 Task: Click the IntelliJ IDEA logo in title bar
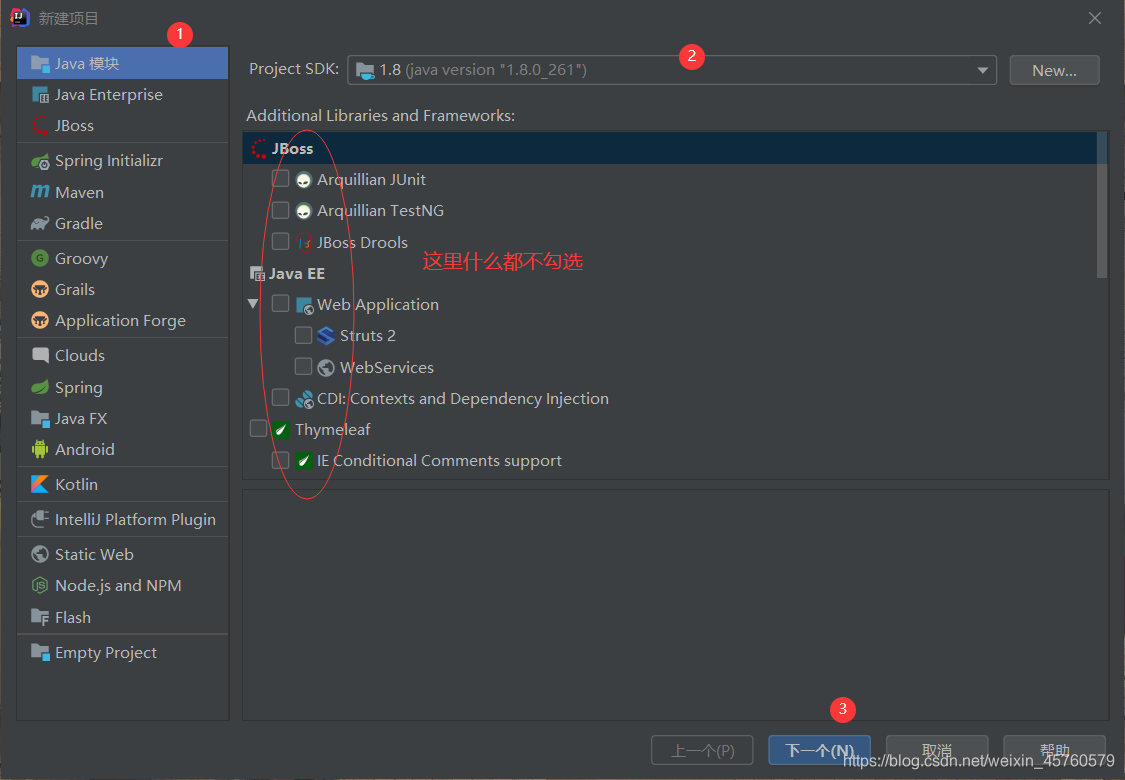point(19,17)
